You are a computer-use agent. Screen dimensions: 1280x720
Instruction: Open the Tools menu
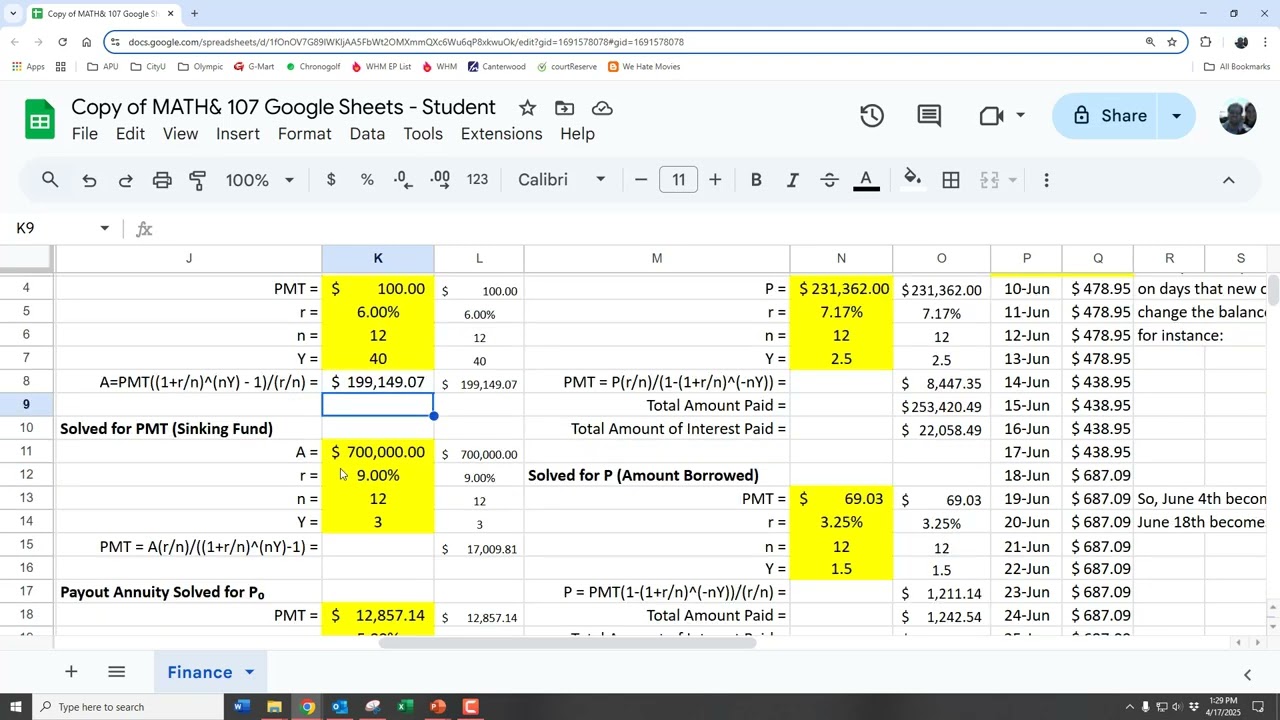(x=423, y=134)
